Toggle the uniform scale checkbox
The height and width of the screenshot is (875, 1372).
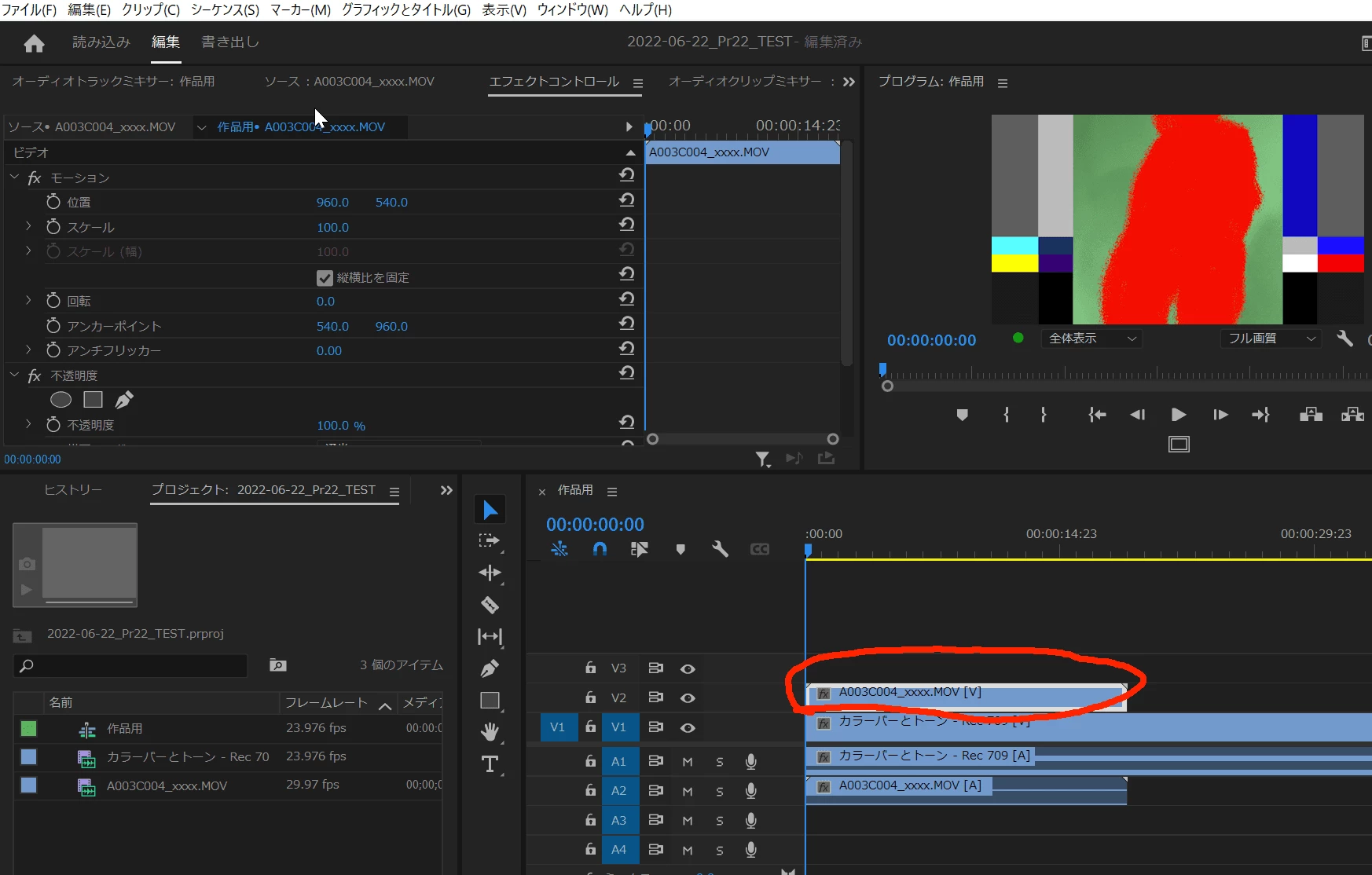point(325,278)
